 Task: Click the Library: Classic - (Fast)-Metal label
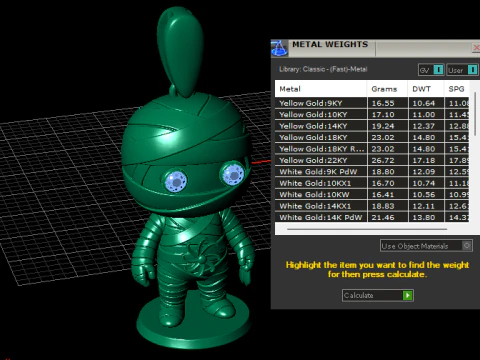tap(323, 69)
